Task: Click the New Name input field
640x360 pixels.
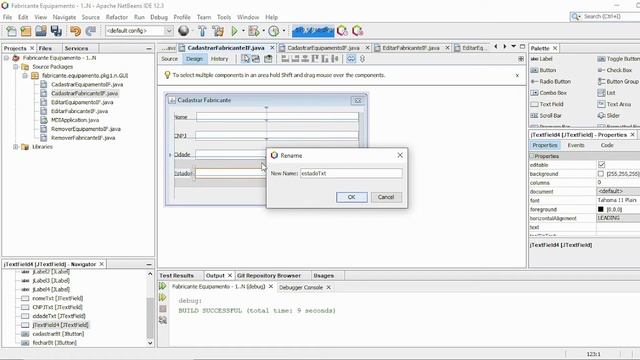Action: pos(351,173)
